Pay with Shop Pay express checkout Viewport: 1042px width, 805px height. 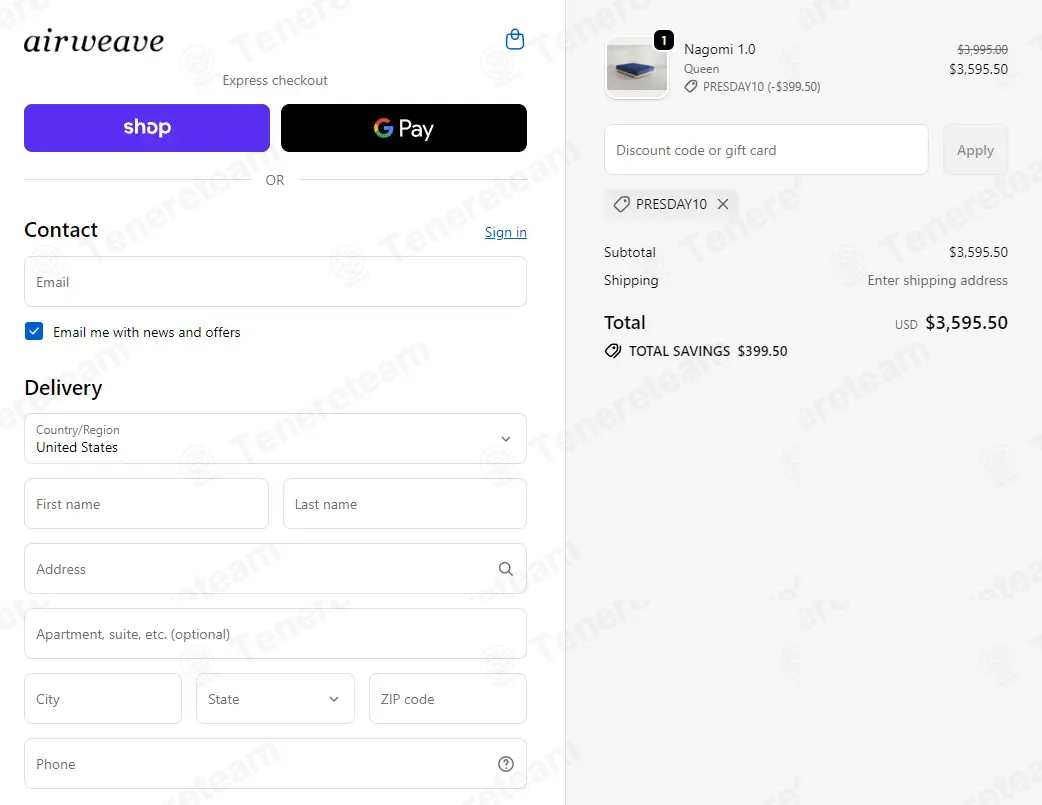(147, 128)
